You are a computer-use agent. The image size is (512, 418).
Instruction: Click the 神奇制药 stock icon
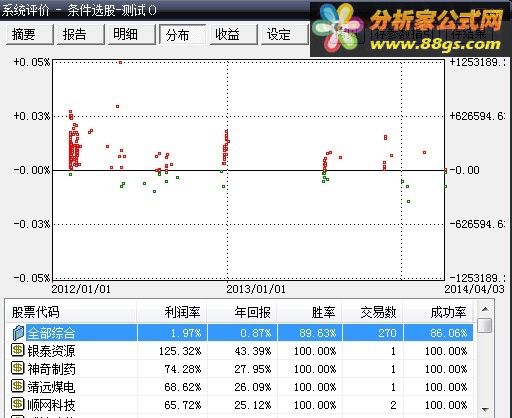pyautogui.click(x=18, y=368)
